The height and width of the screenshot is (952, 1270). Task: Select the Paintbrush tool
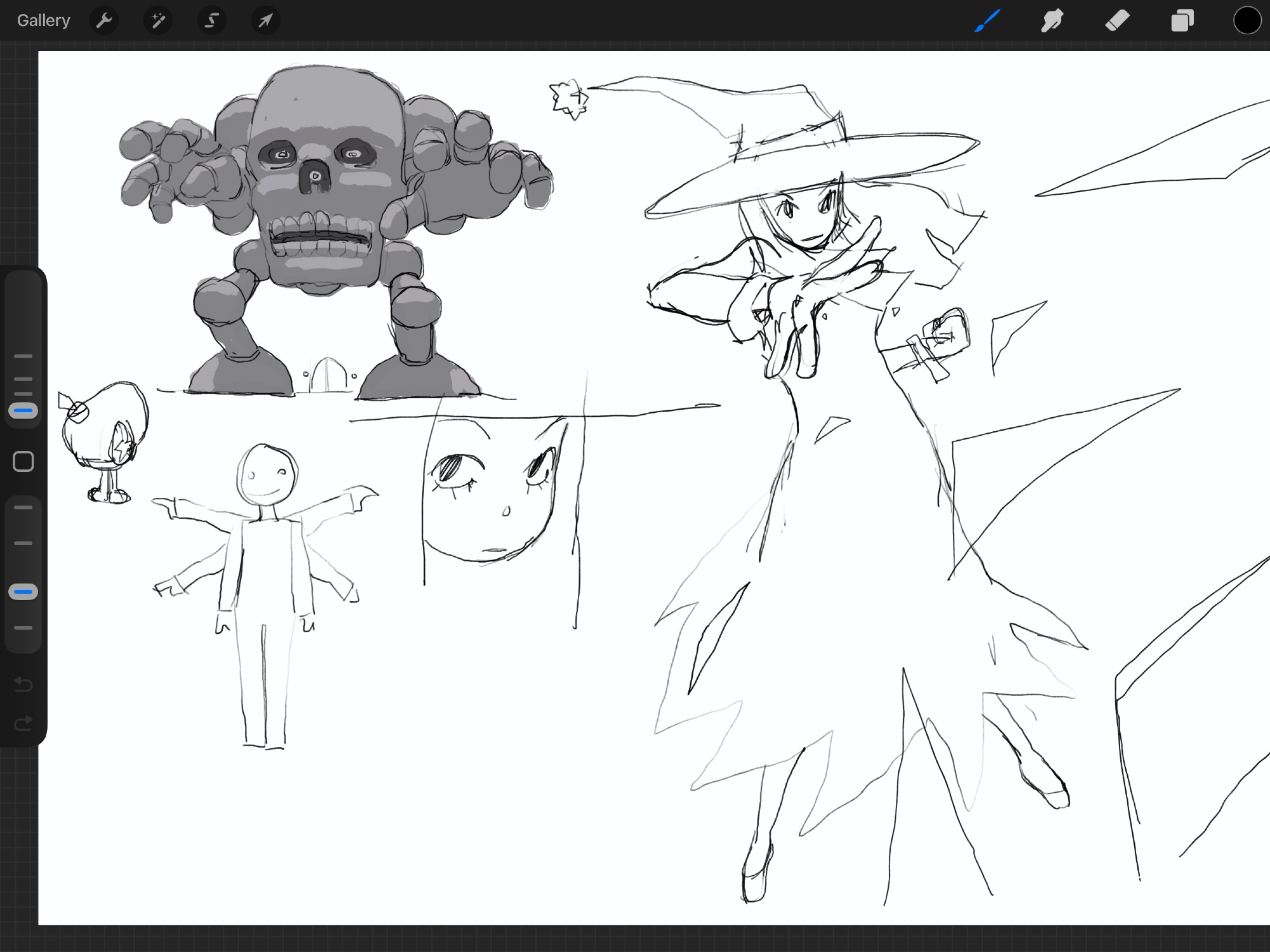pyautogui.click(x=987, y=21)
